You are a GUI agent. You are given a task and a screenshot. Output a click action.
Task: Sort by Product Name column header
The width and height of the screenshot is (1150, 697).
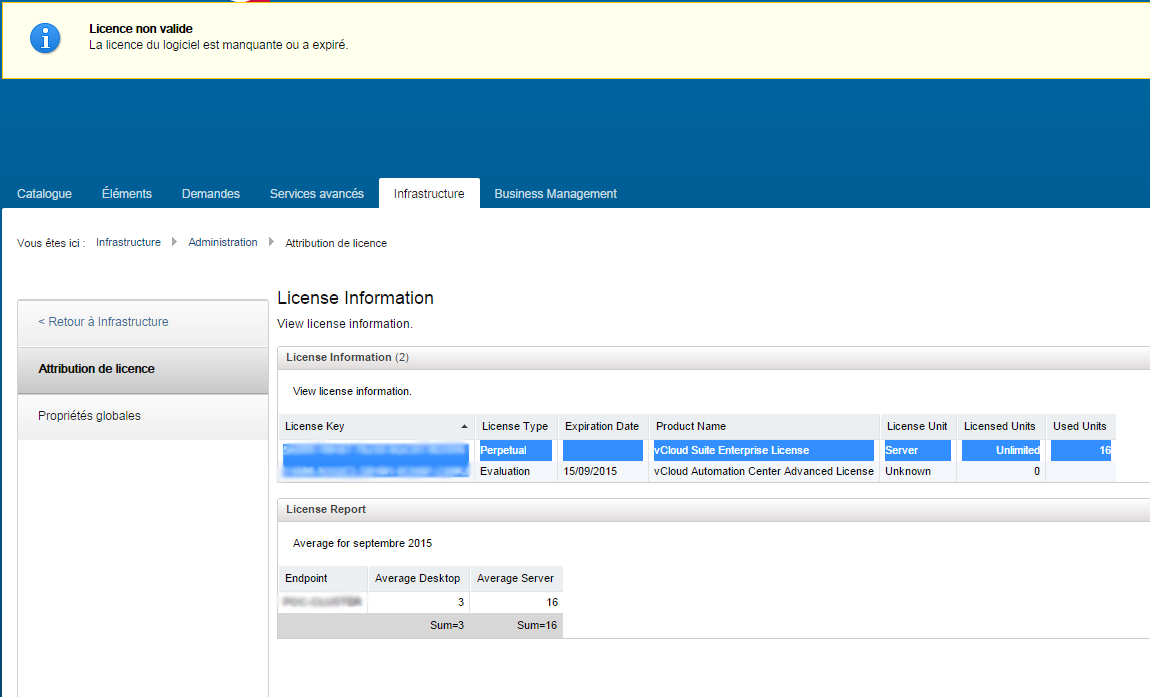click(690, 426)
